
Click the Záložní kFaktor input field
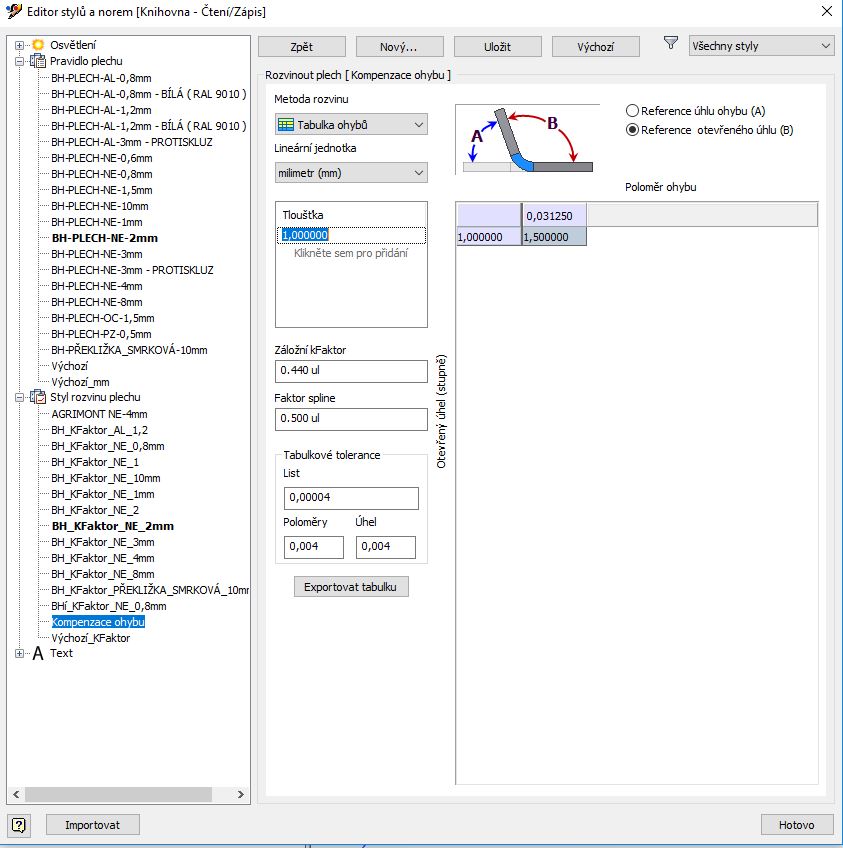(350, 371)
